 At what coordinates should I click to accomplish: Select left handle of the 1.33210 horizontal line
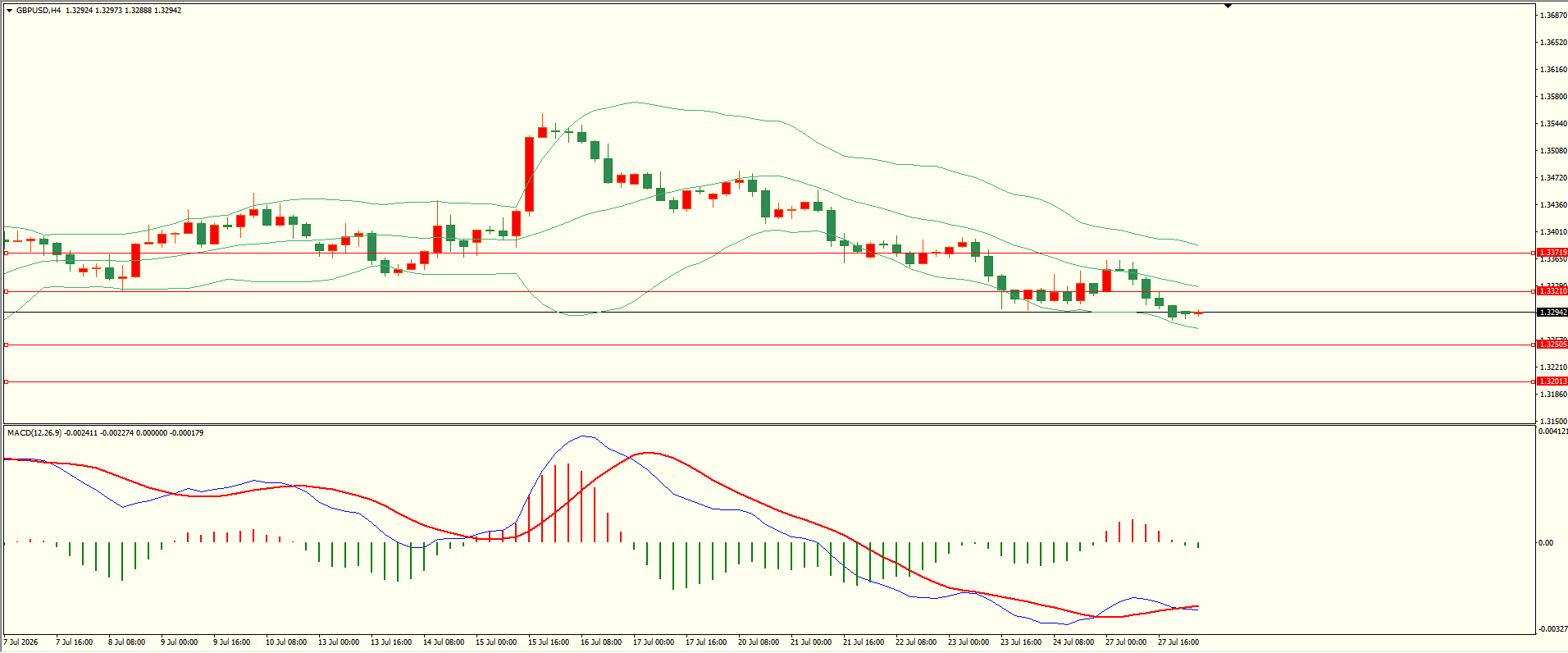coord(7,291)
